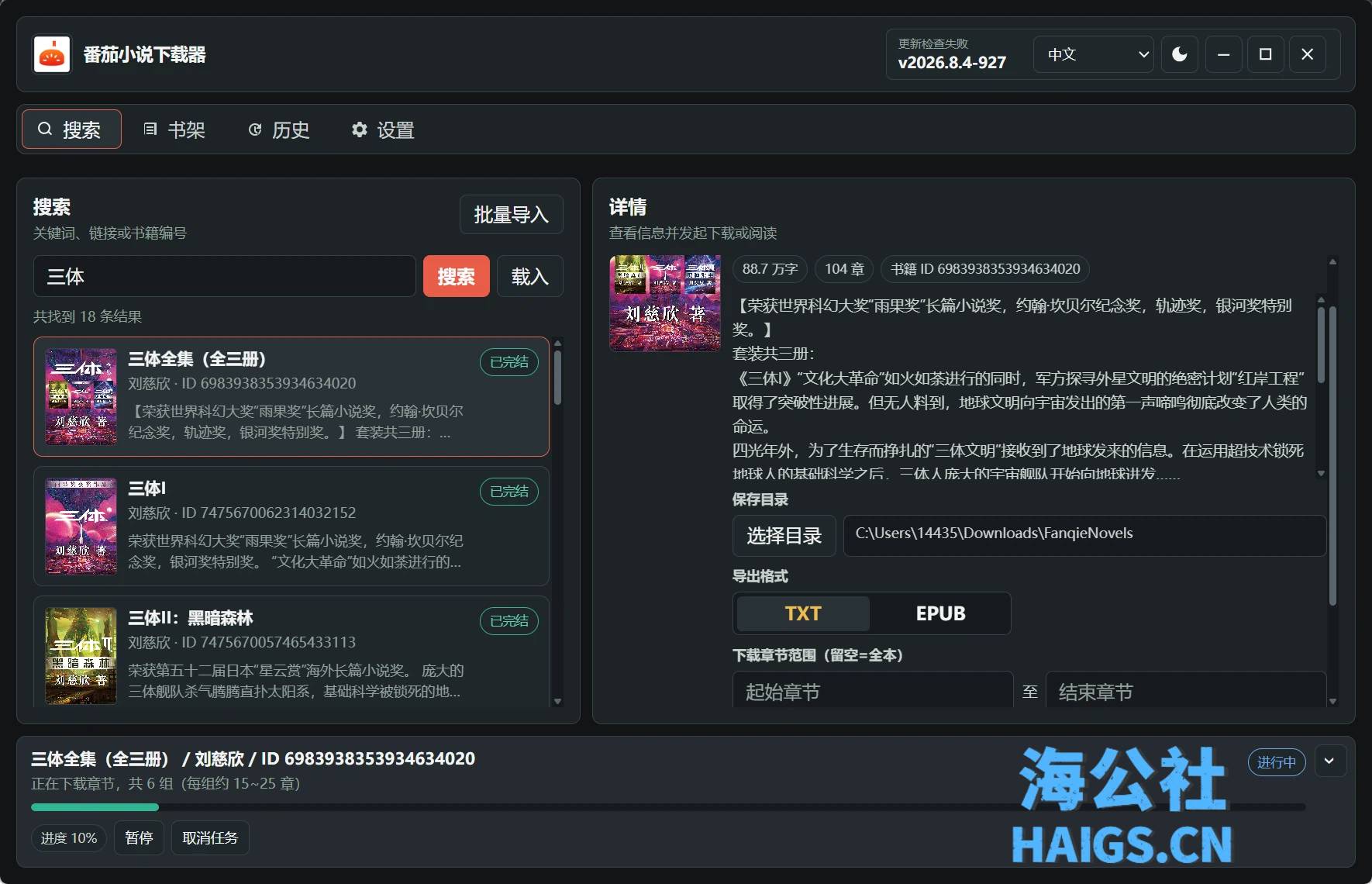Click details panel scrollbar down arrow
The image size is (1372, 884).
(x=1333, y=701)
